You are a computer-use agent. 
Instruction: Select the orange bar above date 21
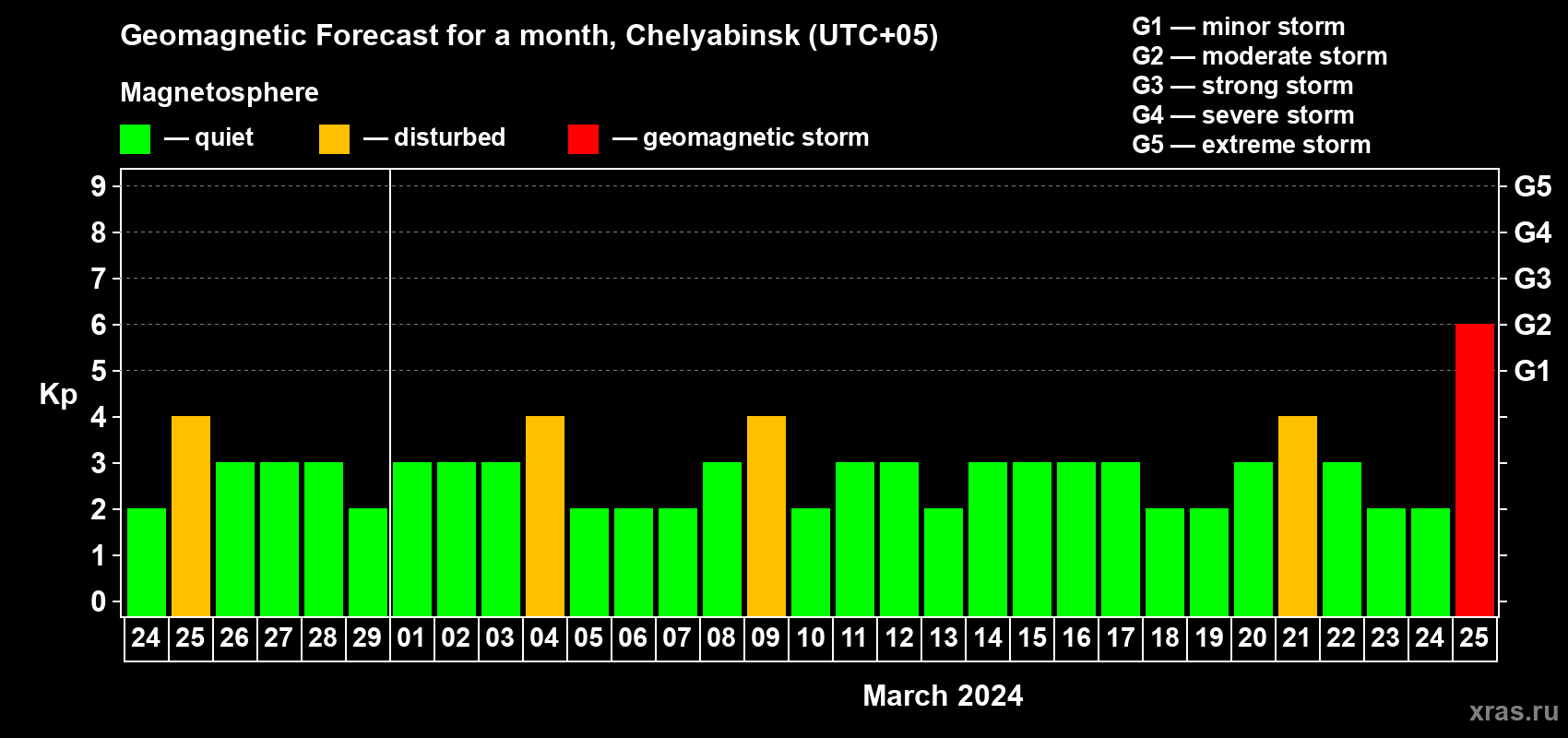pyautogui.click(x=1297, y=516)
